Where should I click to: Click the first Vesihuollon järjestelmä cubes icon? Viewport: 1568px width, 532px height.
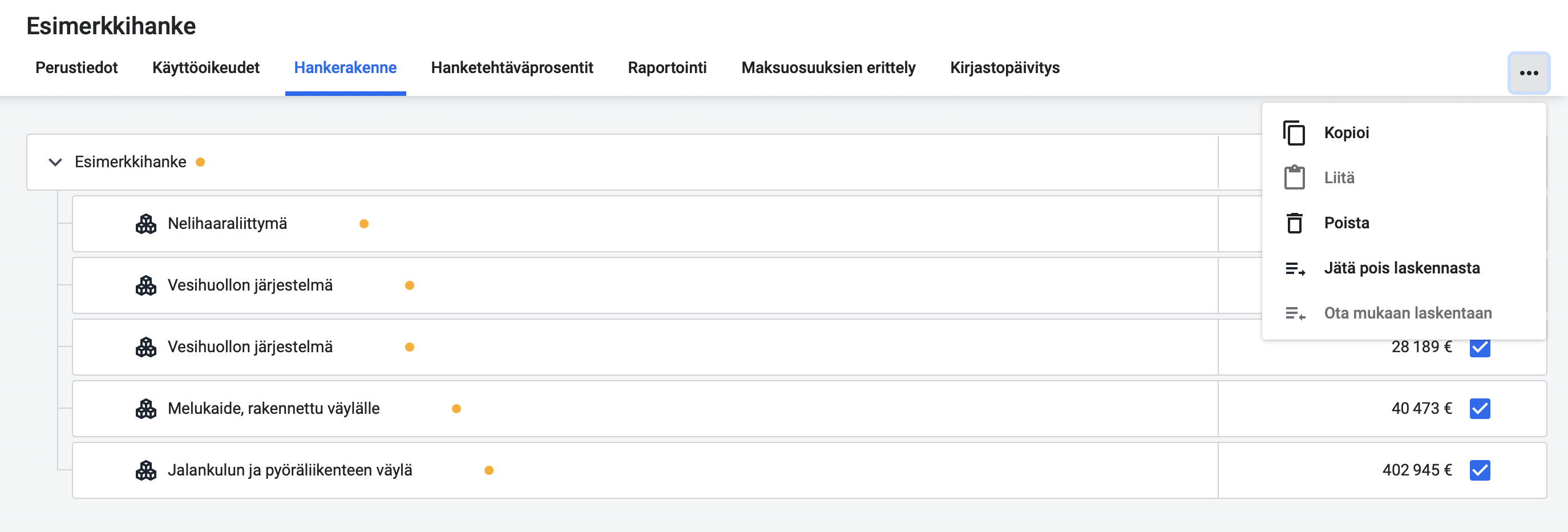(146, 285)
